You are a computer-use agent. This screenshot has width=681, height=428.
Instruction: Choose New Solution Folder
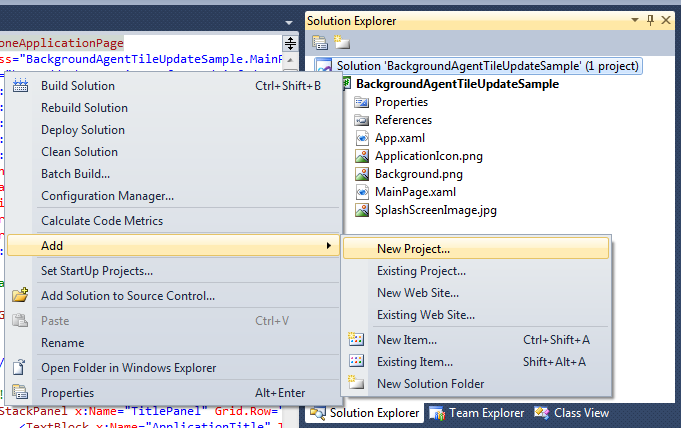(x=476, y=384)
